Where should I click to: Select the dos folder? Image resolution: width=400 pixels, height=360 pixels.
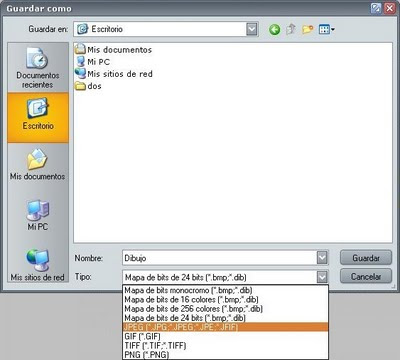click(x=88, y=86)
